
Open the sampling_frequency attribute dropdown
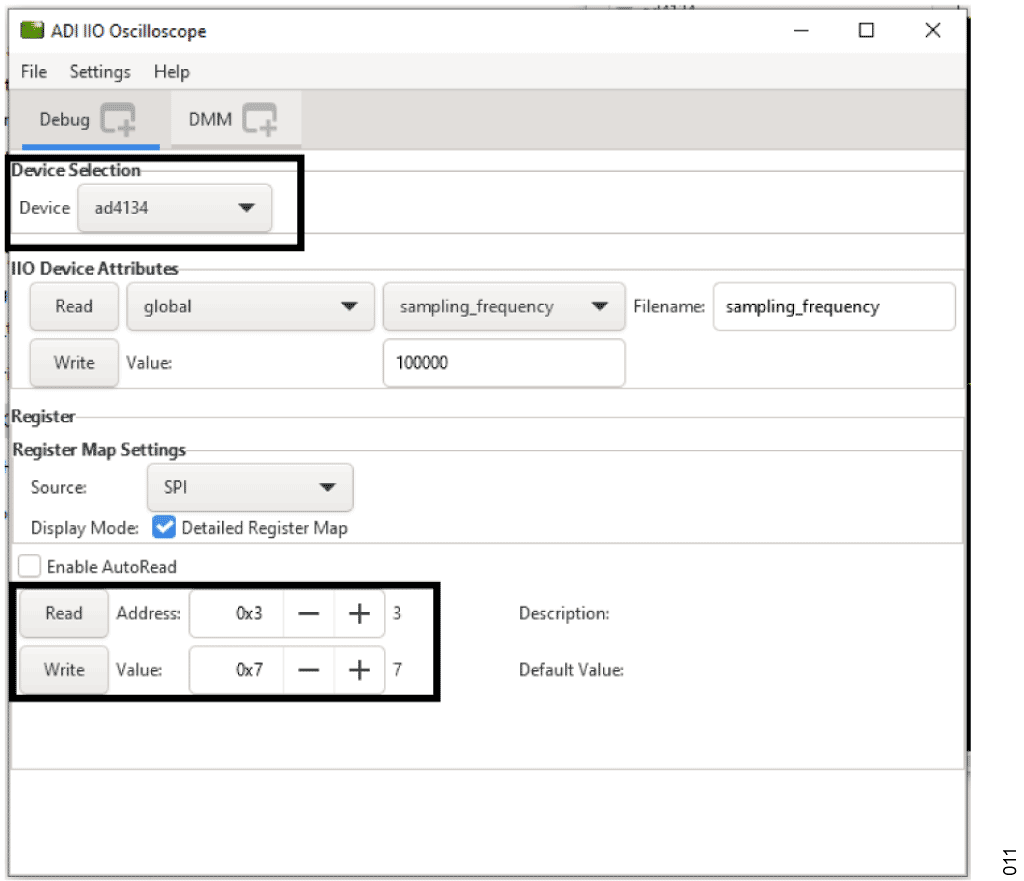click(503, 307)
